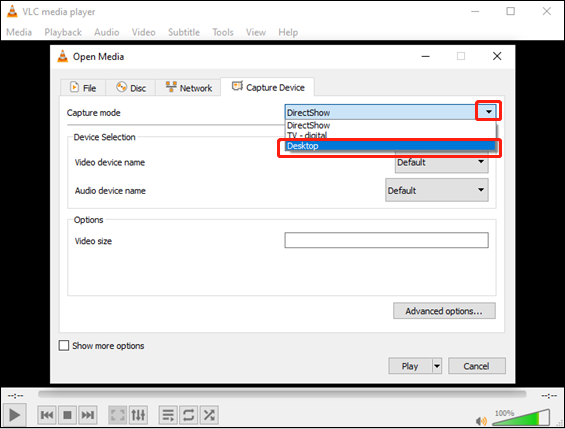The width and height of the screenshot is (565, 429).
Task: Open the Subtitle menu
Action: coord(184,32)
